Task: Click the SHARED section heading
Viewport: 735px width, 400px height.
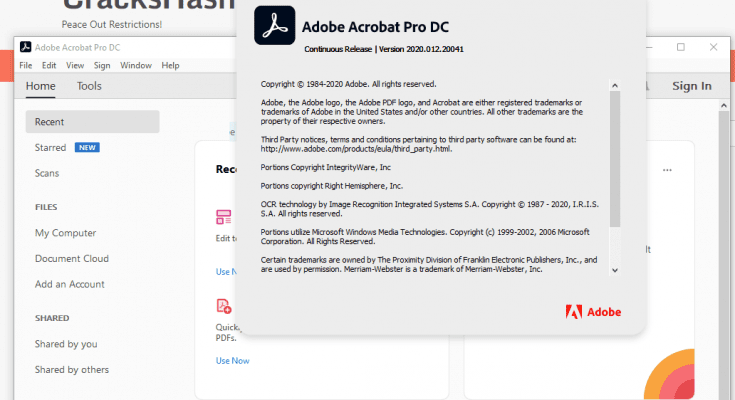Action: [x=52, y=318]
